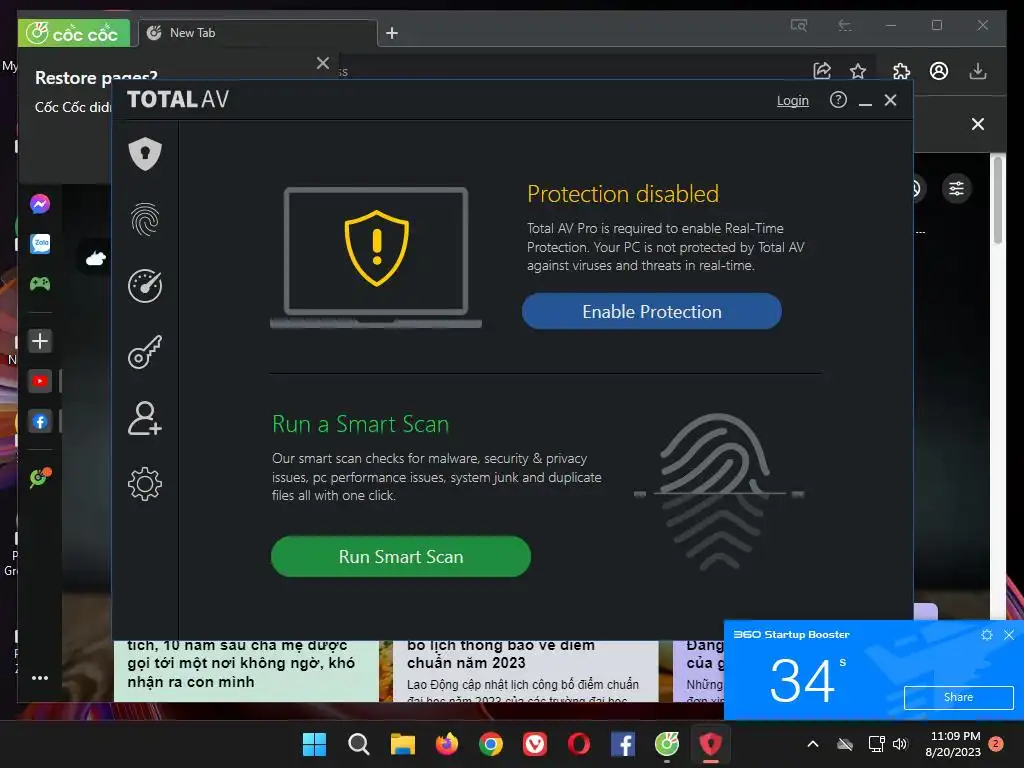This screenshot has height=768, width=1024.
Task: Close the browser side panel X button
Action: (x=978, y=124)
